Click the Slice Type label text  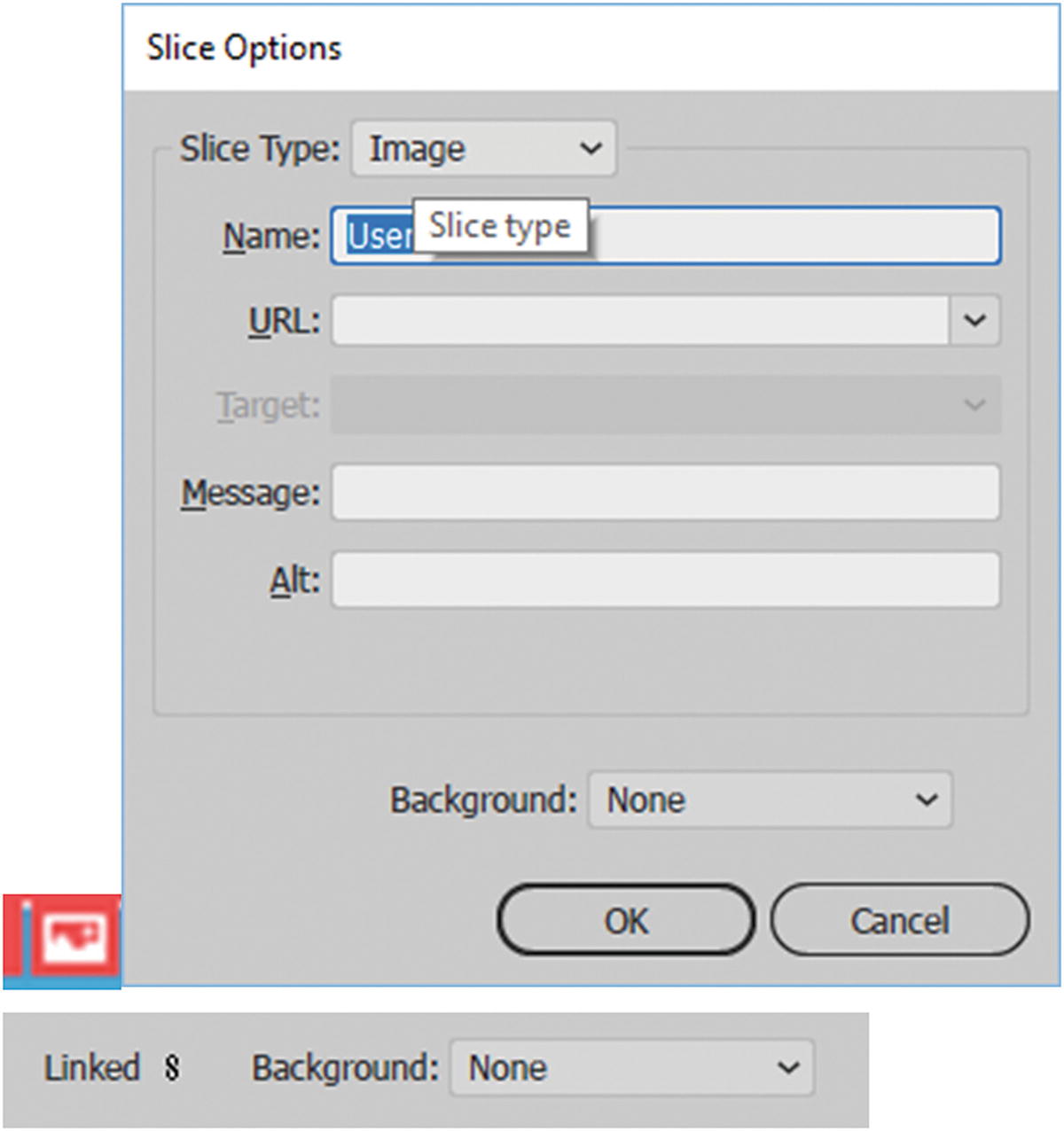tap(259, 149)
